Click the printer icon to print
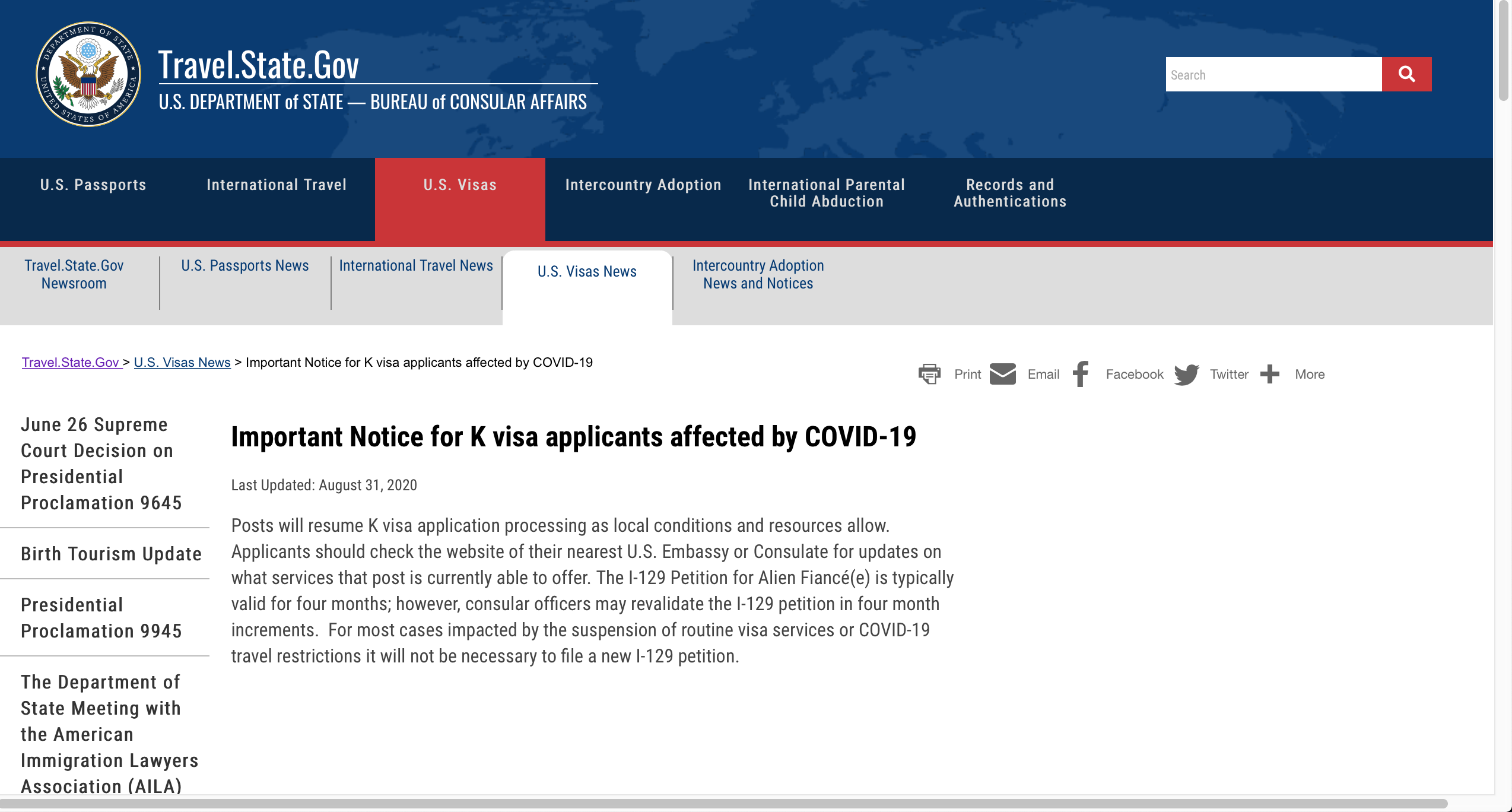The image size is (1512, 812). click(929, 374)
